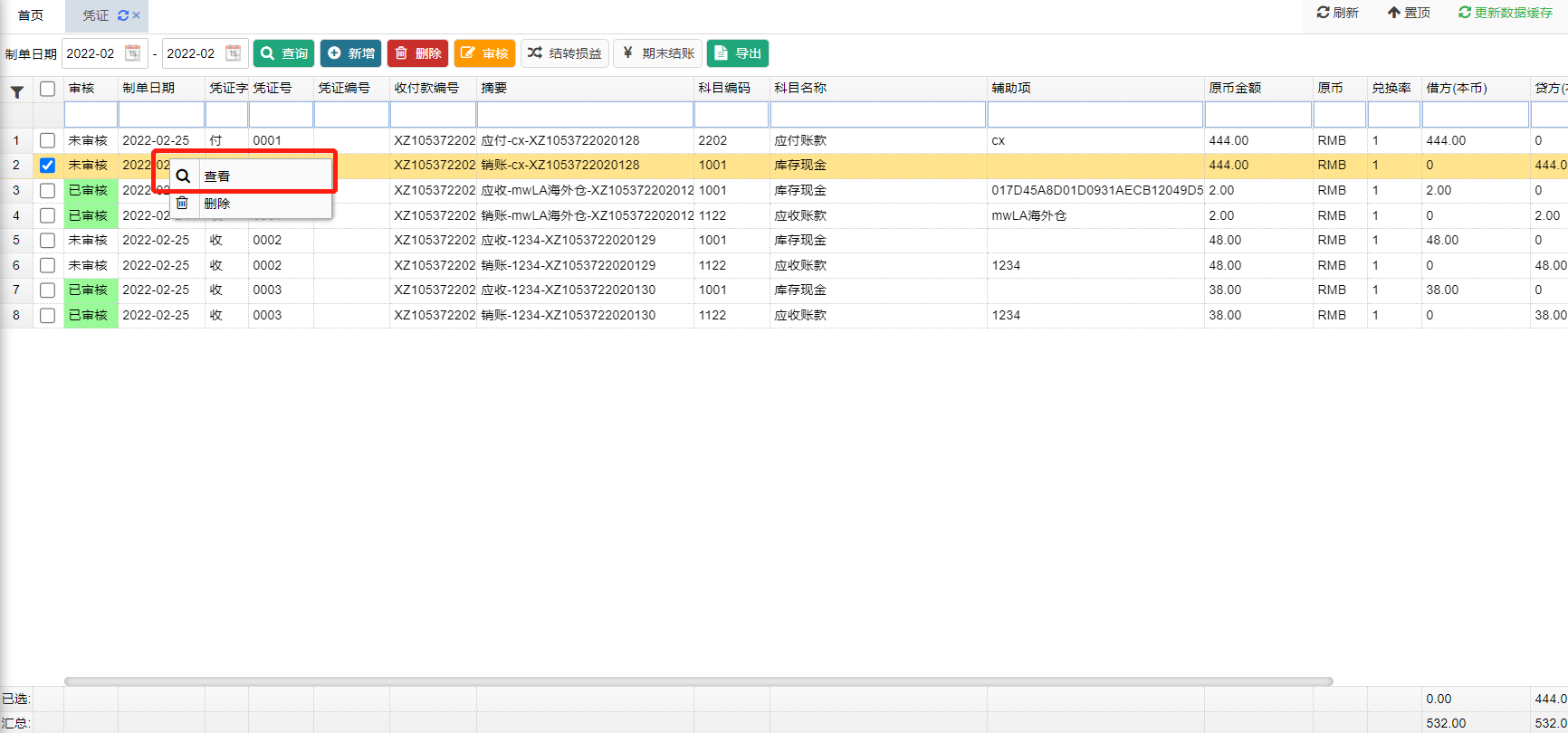The width and height of the screenshot is (1568, 733).
Task: Click the green 查询 search button
Action: 283,53
